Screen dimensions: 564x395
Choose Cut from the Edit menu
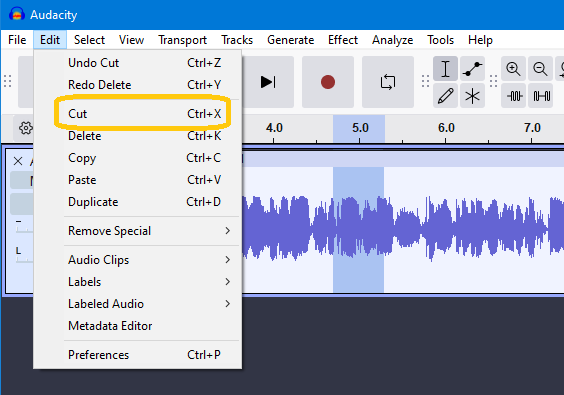(x=137, y=114)
